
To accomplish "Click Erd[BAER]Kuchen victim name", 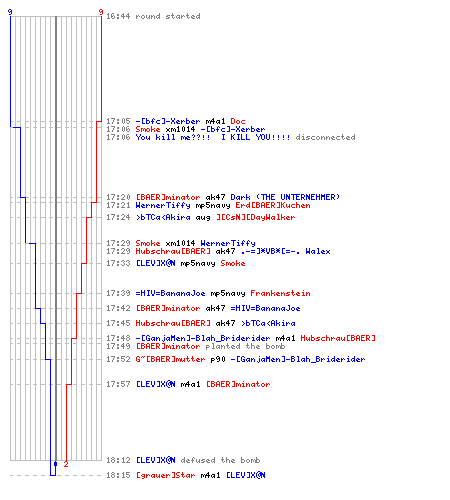I will 273,205.
